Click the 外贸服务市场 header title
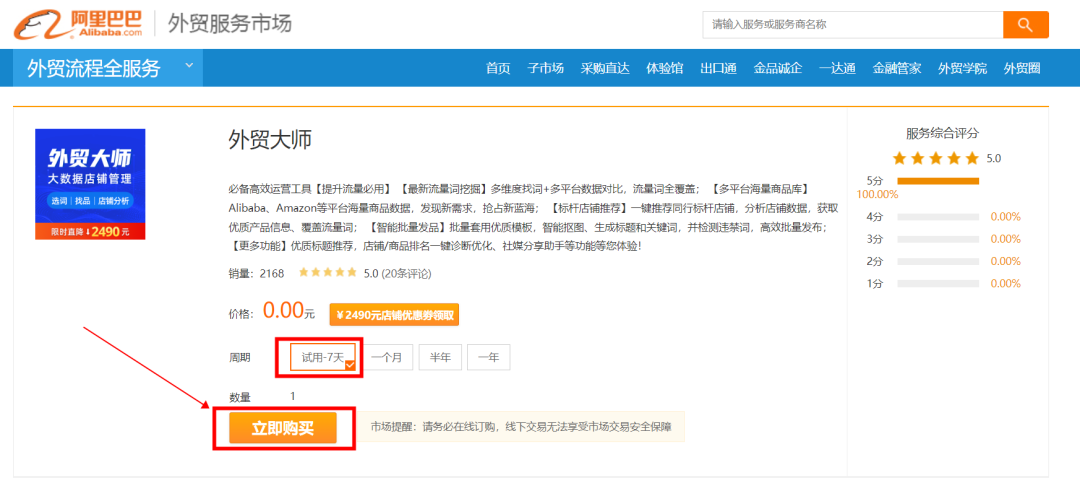Viewport: 1080px width, 478px height. [230, 23]
